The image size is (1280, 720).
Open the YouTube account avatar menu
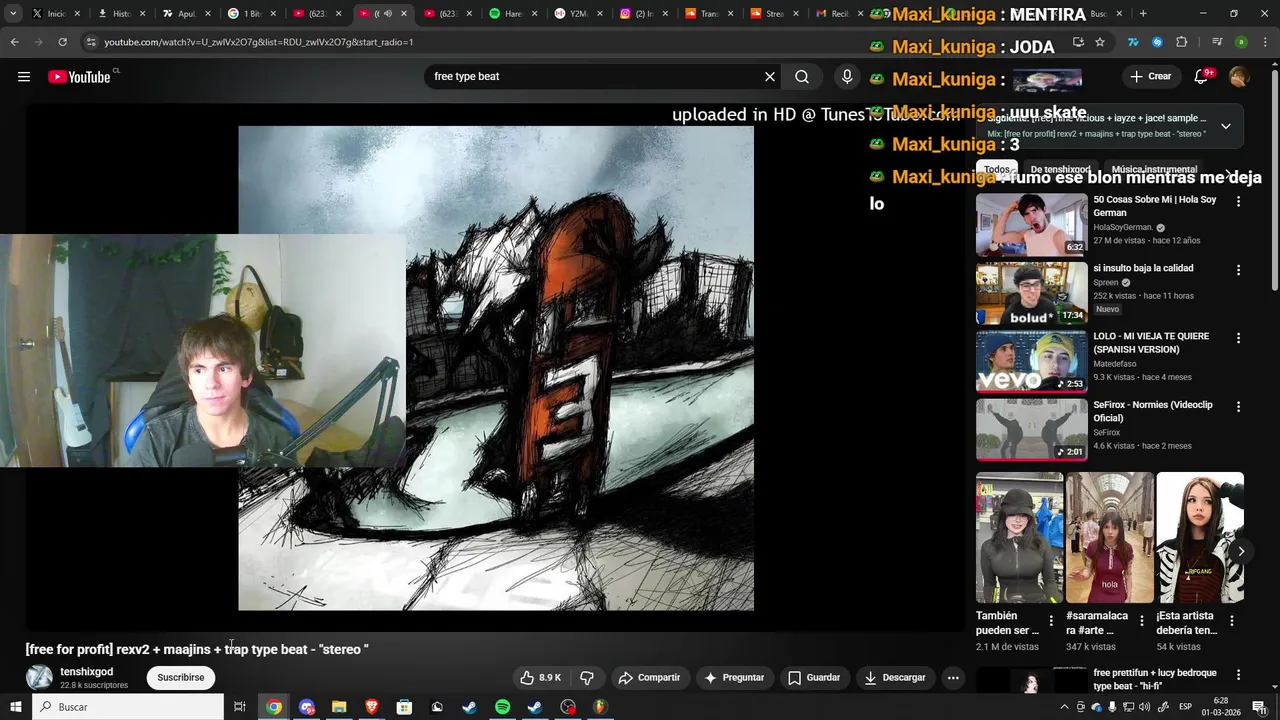pyautogui.click(x=1239, y=77)
